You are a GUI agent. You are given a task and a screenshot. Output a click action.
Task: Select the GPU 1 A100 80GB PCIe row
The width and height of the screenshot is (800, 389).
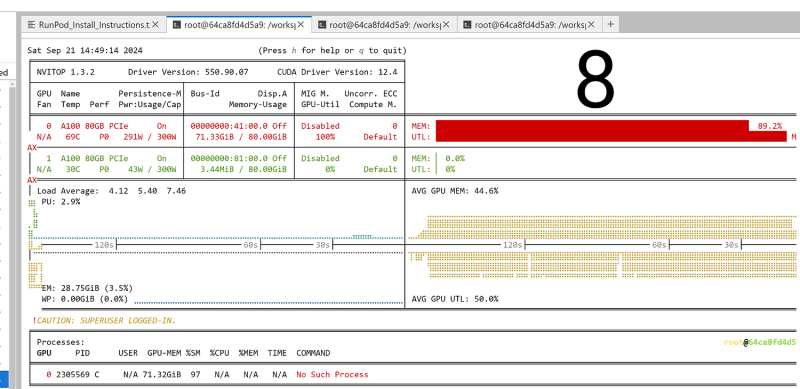tap(217, 164)
